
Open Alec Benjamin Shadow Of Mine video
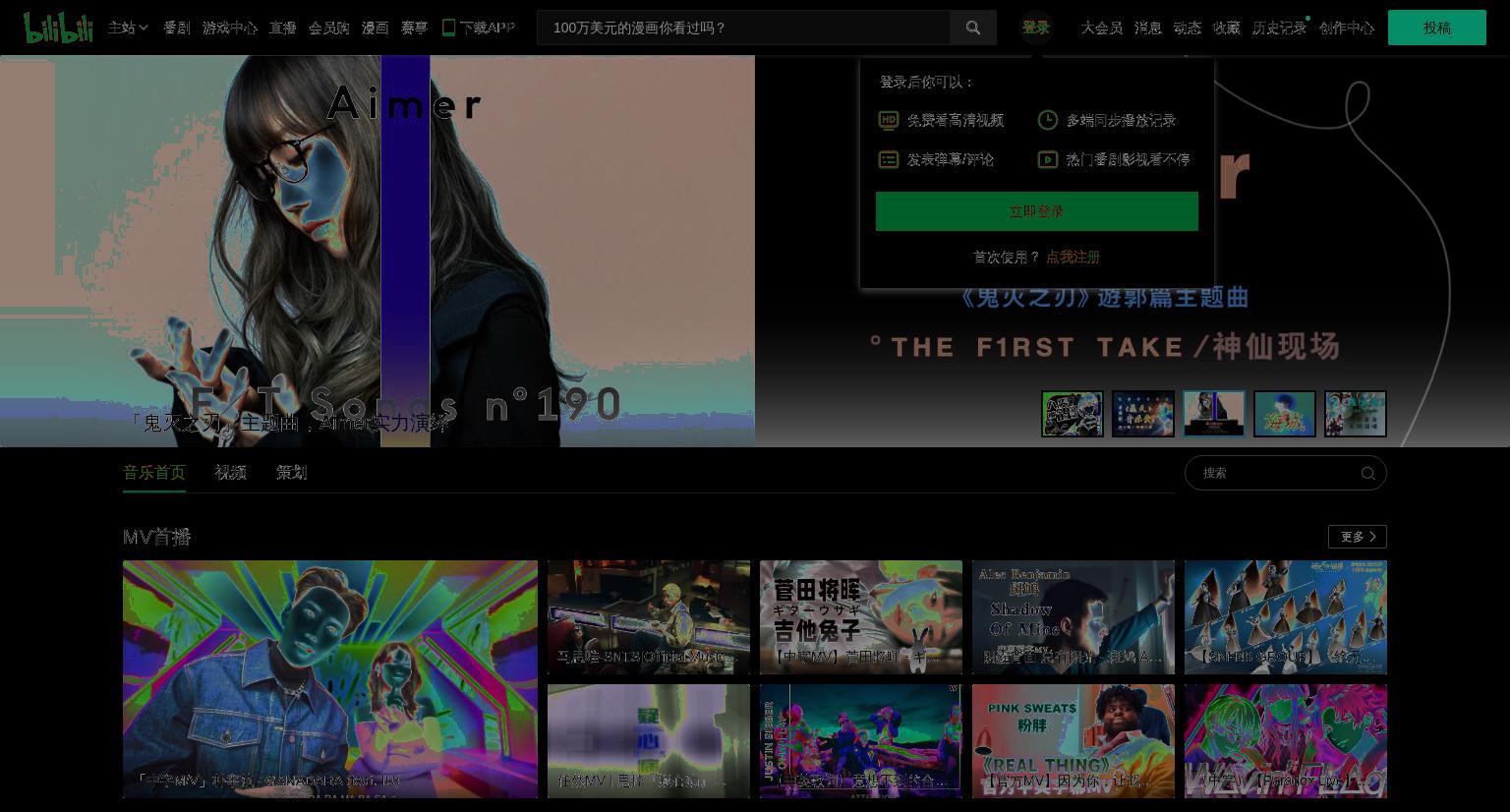[x=1074, y=617]
